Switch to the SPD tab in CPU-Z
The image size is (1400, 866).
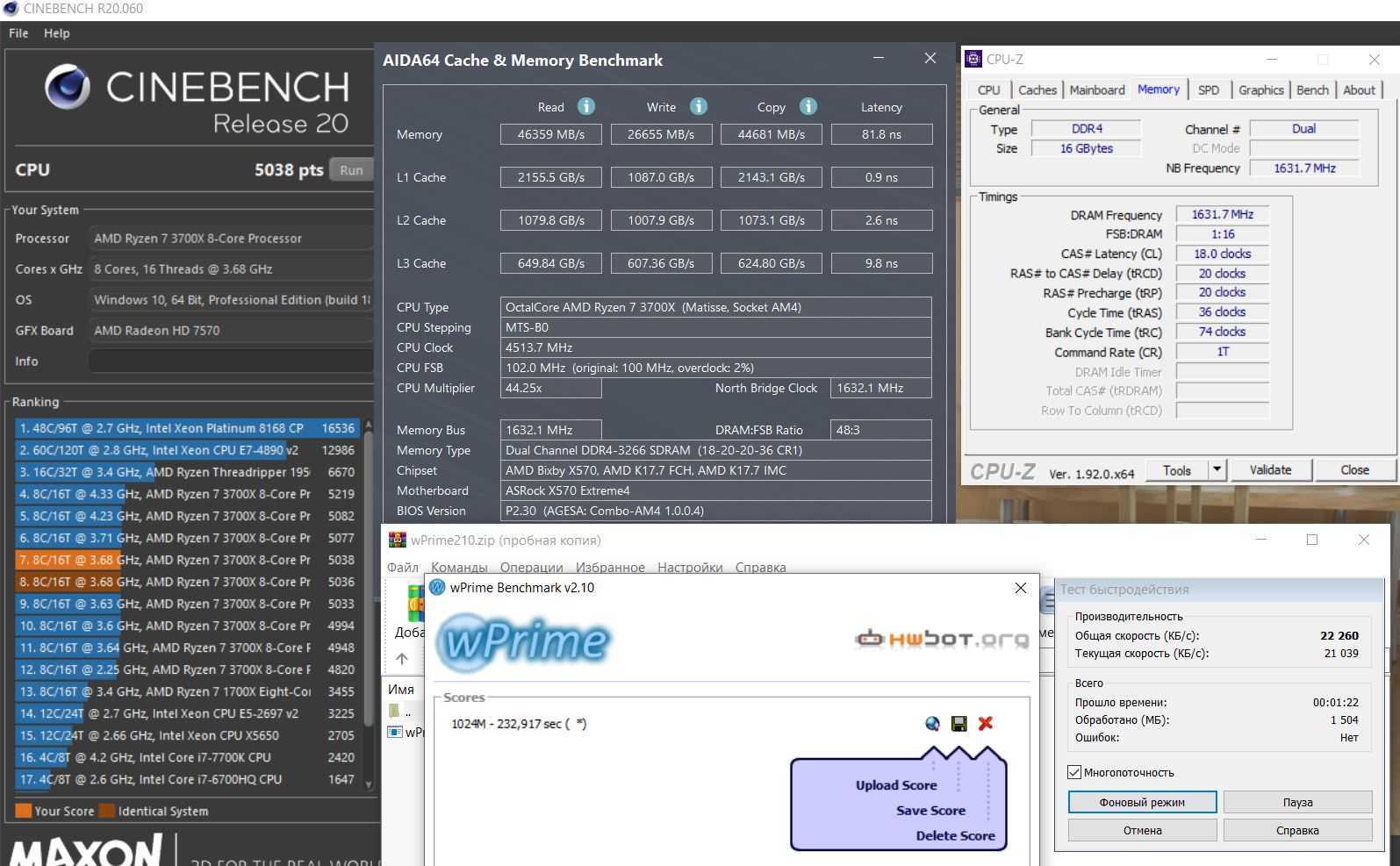pos(1208,90)
